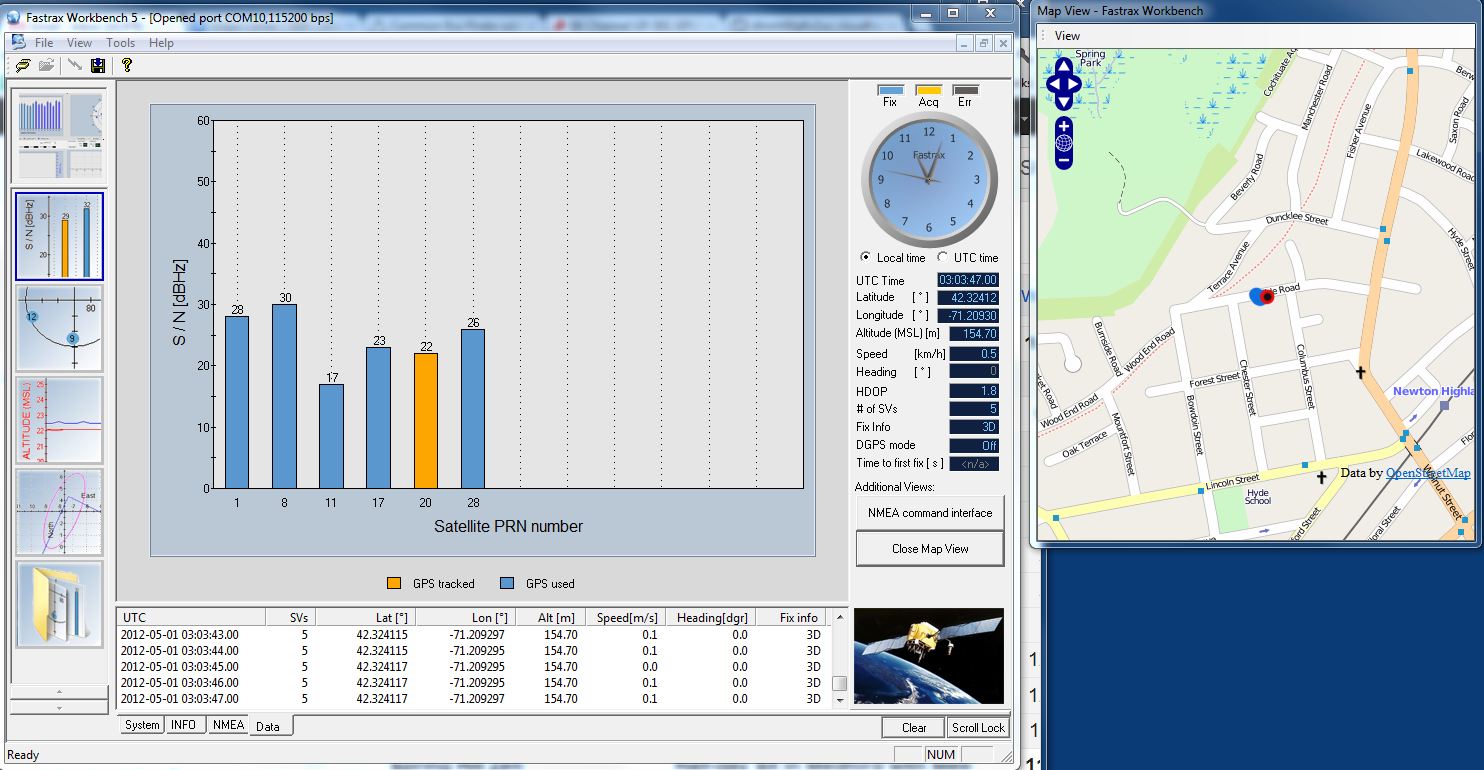Image resolution: width=1484 pixels, height=770 pixels.
Task: Follow the OpenStreetMap link on the map
Action: pyautogui.click(x=1427, y=473)
